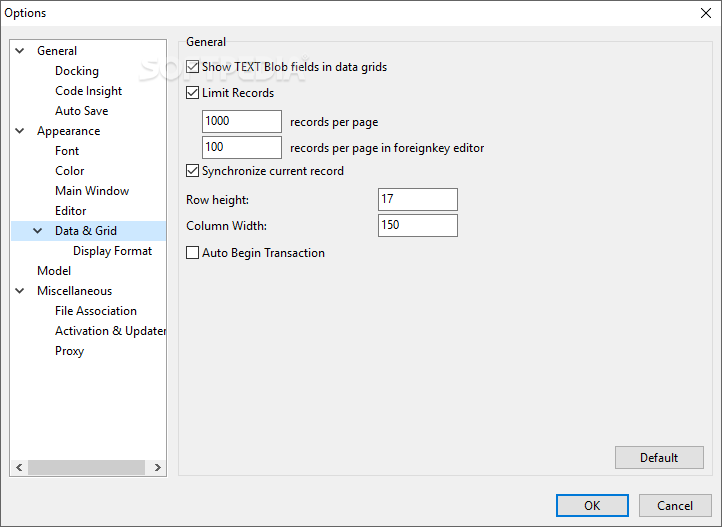Click the records per page field
This screenshot has width=722, height=527.
coord(242,121)
